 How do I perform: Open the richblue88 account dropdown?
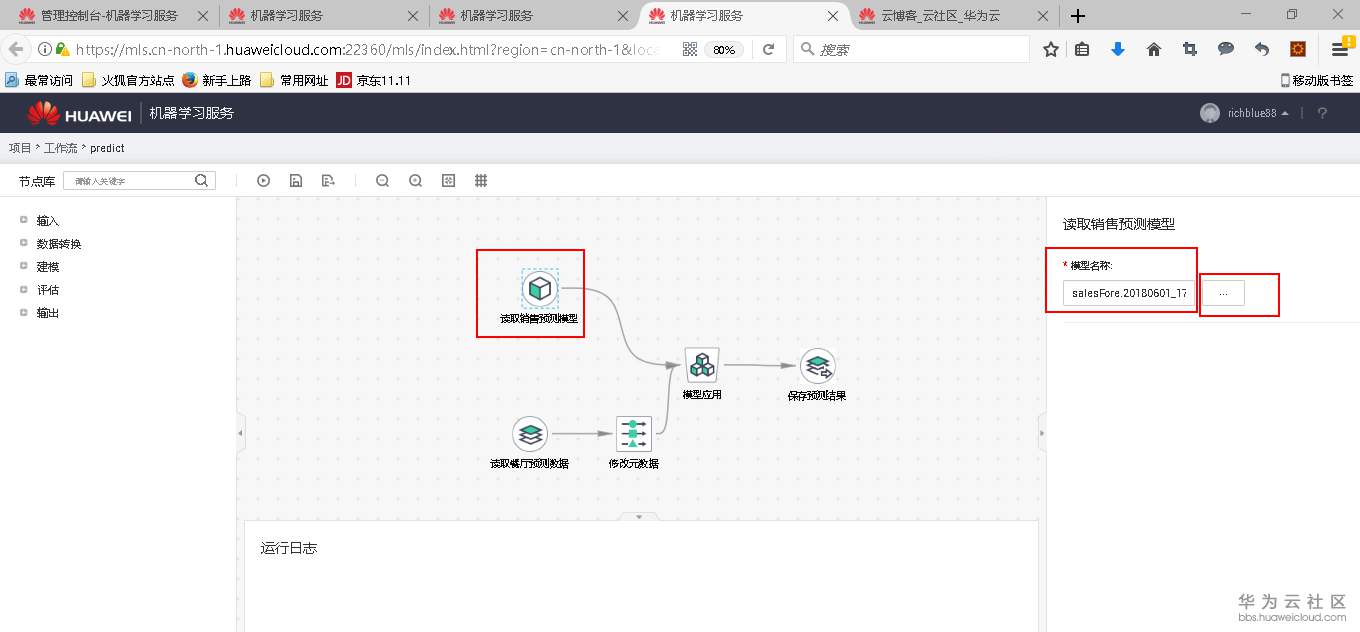point(1245,113)
